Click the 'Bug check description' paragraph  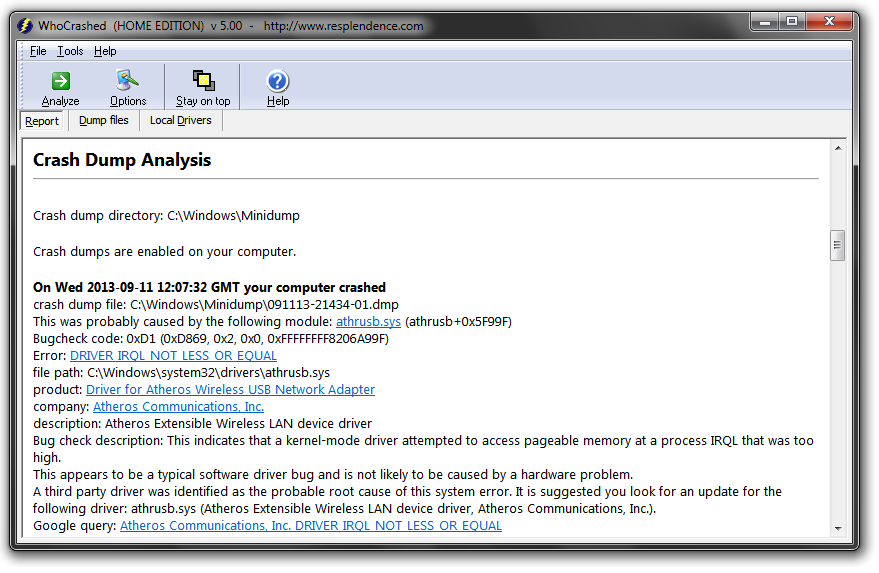click(423, 449)
